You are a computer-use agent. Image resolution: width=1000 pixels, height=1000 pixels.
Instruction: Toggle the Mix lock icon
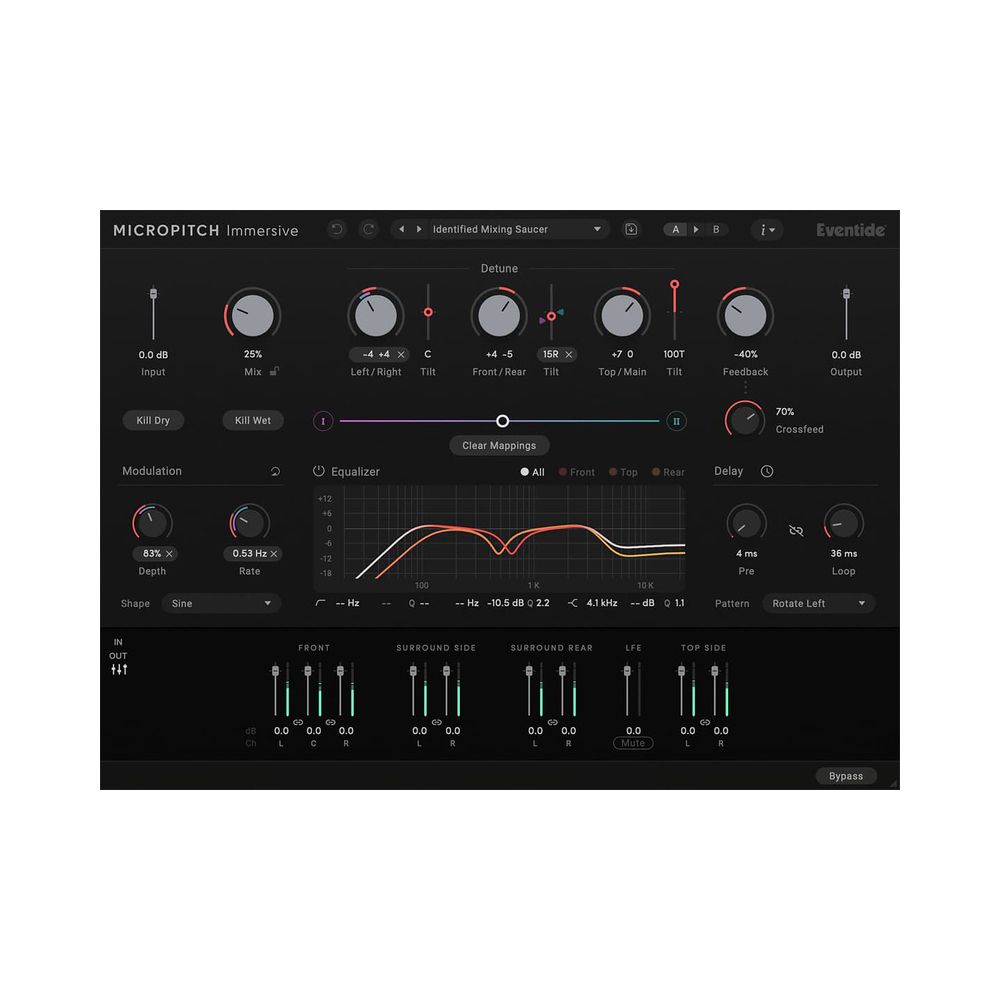pos(274,372)
